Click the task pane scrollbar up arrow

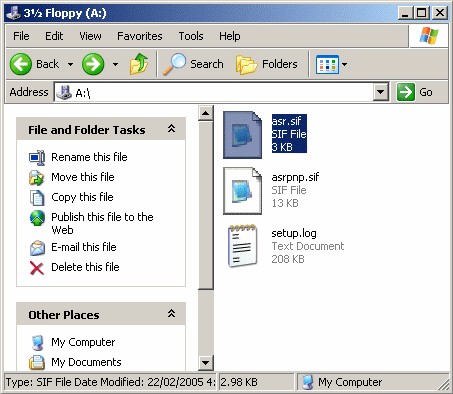point(206,113)
